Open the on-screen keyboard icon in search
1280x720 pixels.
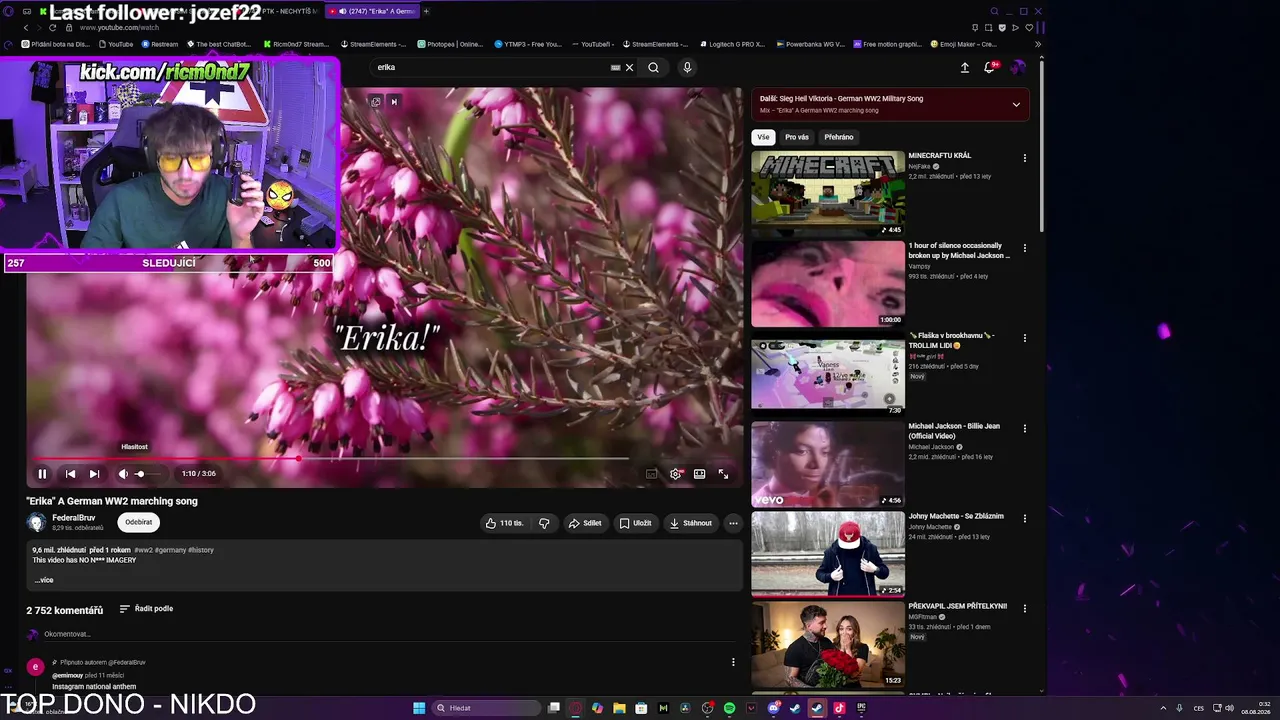[x=615, y=68]
